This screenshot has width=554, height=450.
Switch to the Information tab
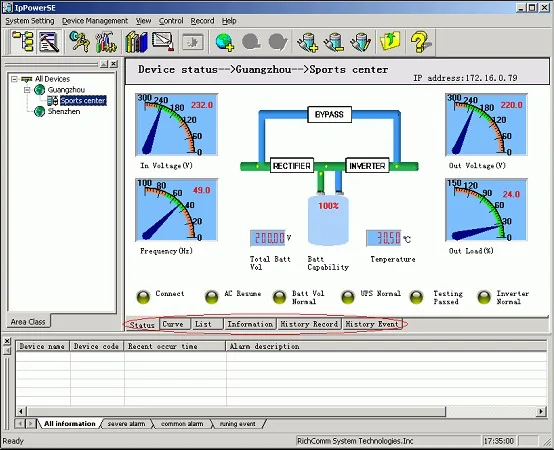coord(250,324)
